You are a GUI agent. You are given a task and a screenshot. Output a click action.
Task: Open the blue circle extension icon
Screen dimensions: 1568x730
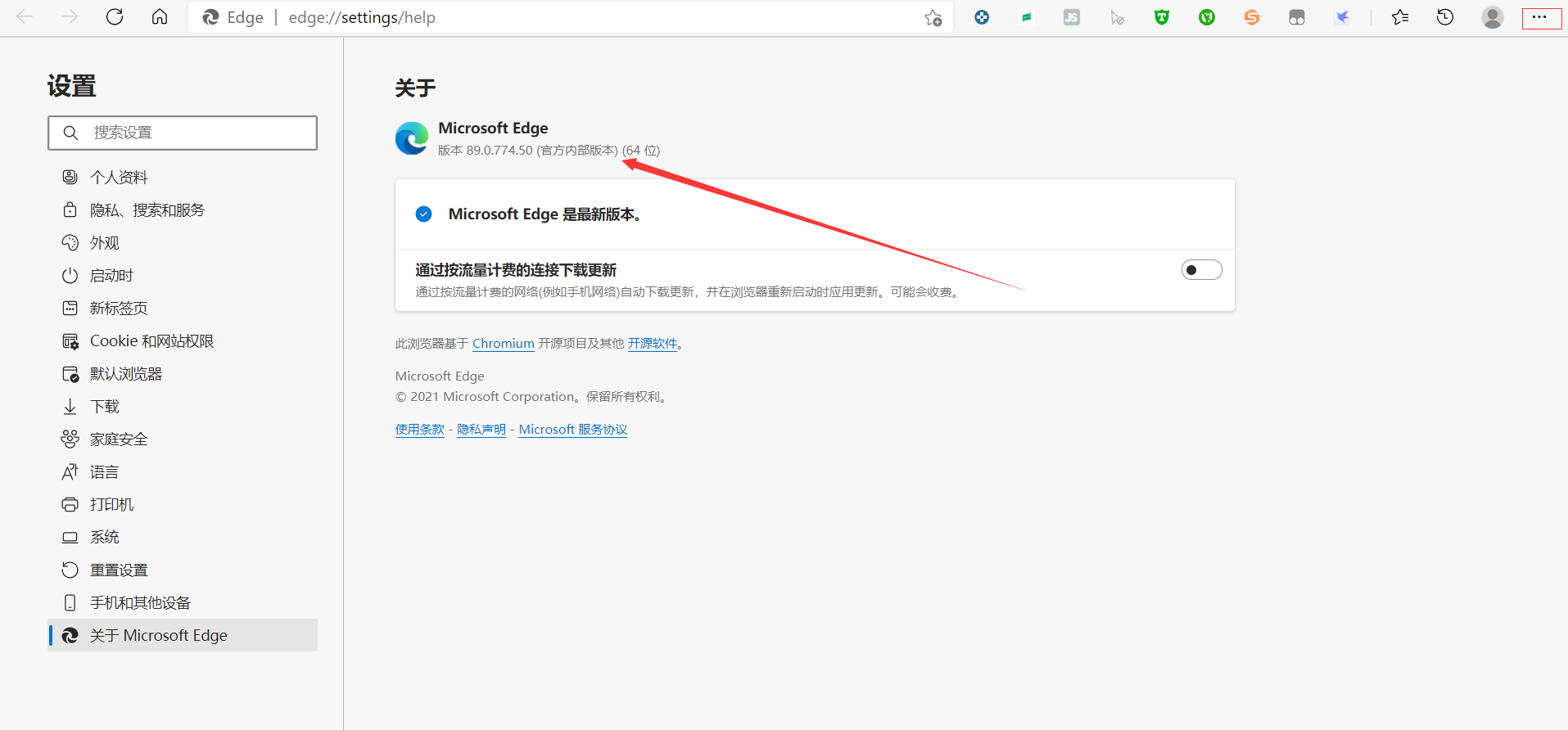click(x=982, y=17)
